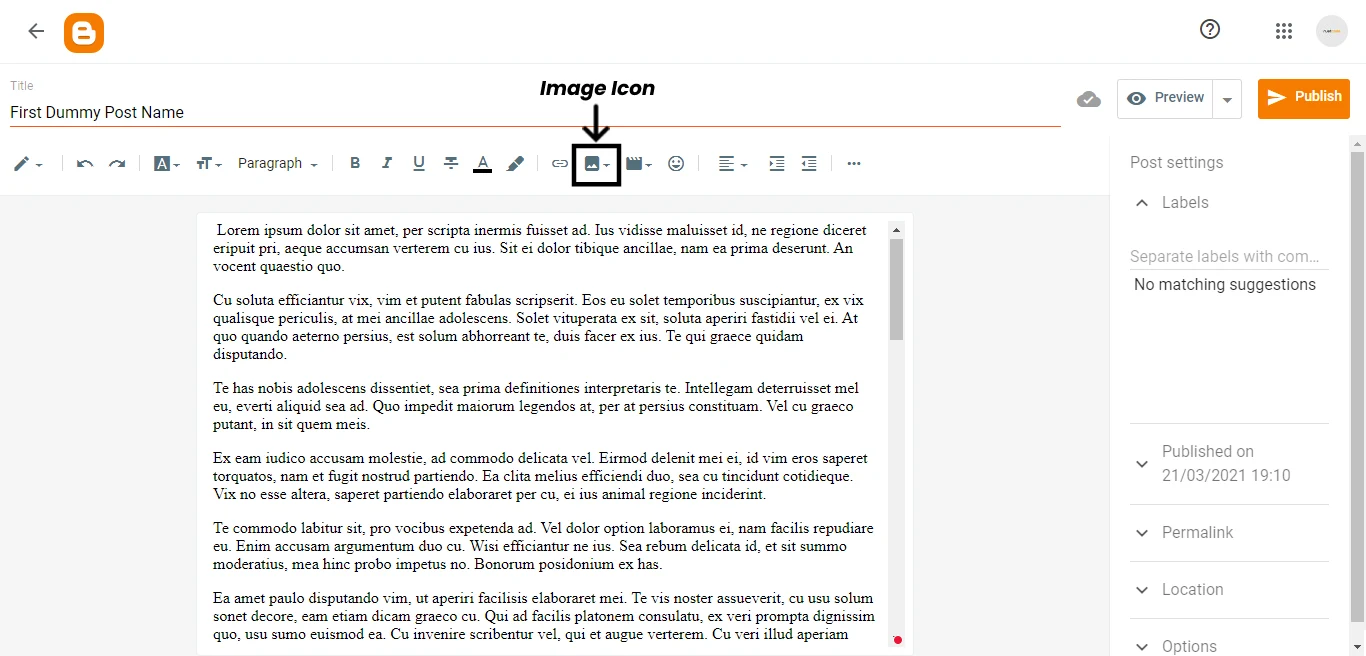This screenshot has width=1366, height=656.
Task: Undo the last edit
Action: [x=85, y=163]
